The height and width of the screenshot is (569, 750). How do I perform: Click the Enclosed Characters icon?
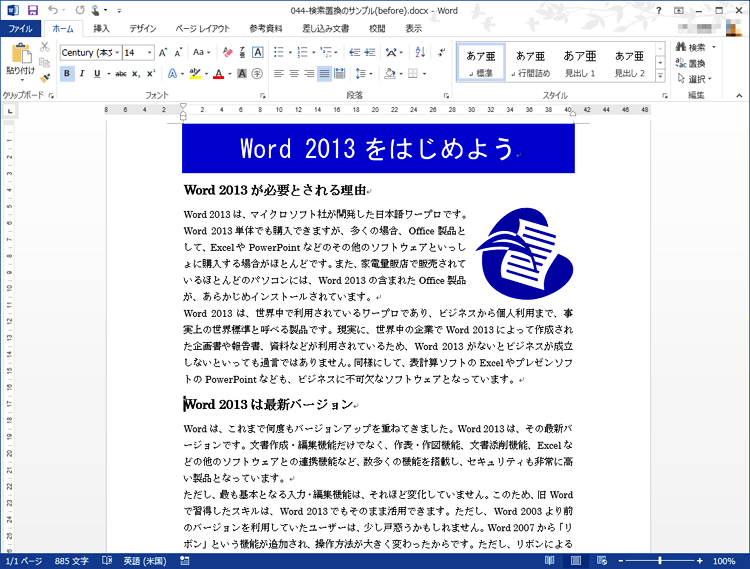257,74
